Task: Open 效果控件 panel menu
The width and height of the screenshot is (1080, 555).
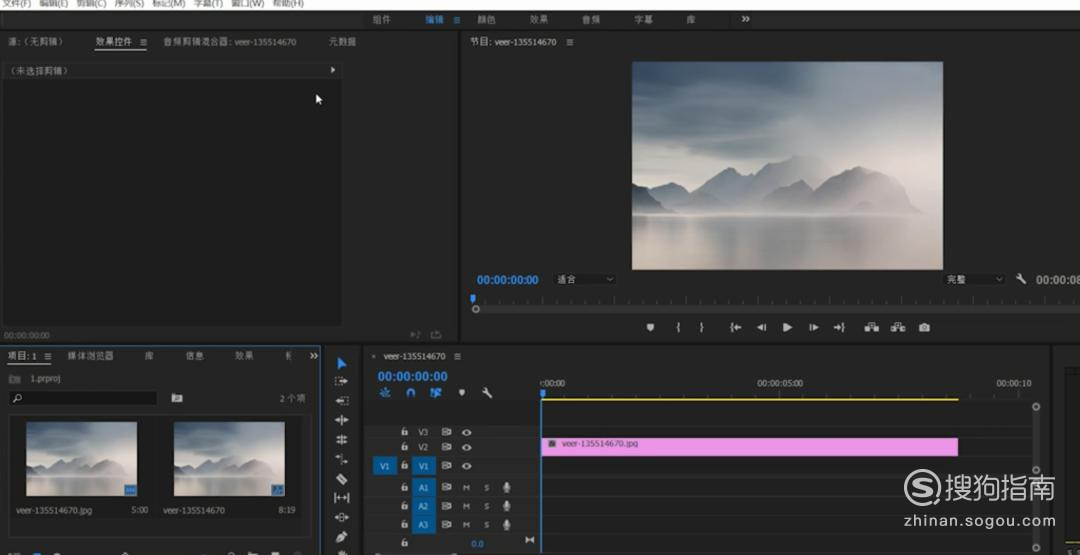Action: (143, 42)
